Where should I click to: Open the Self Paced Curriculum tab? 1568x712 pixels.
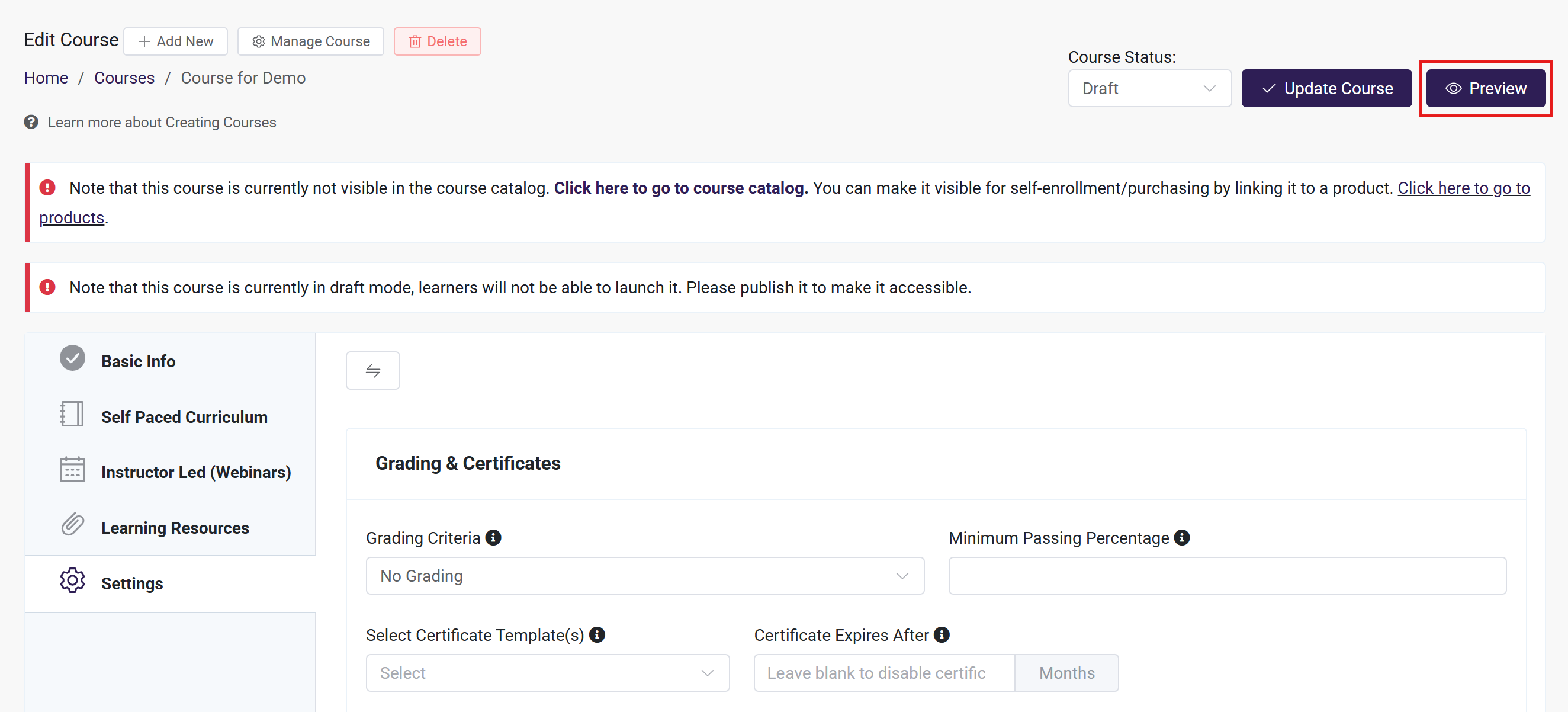pos(184,416)
